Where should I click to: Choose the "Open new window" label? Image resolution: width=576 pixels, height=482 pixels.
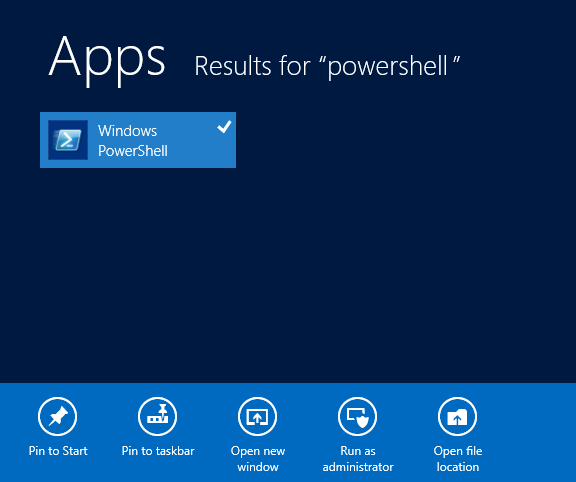click(x=258, y=459)
